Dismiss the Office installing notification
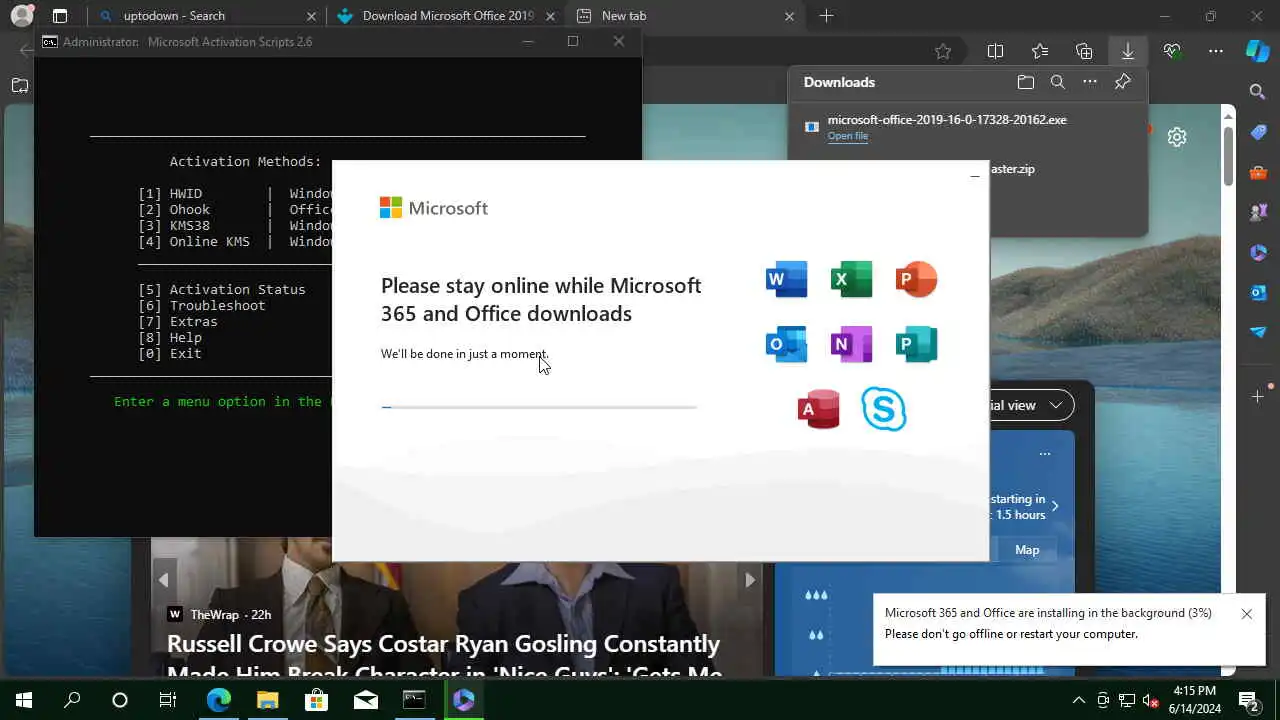This screenshot has width=1280, height=720. click(x=1246, y=614)
